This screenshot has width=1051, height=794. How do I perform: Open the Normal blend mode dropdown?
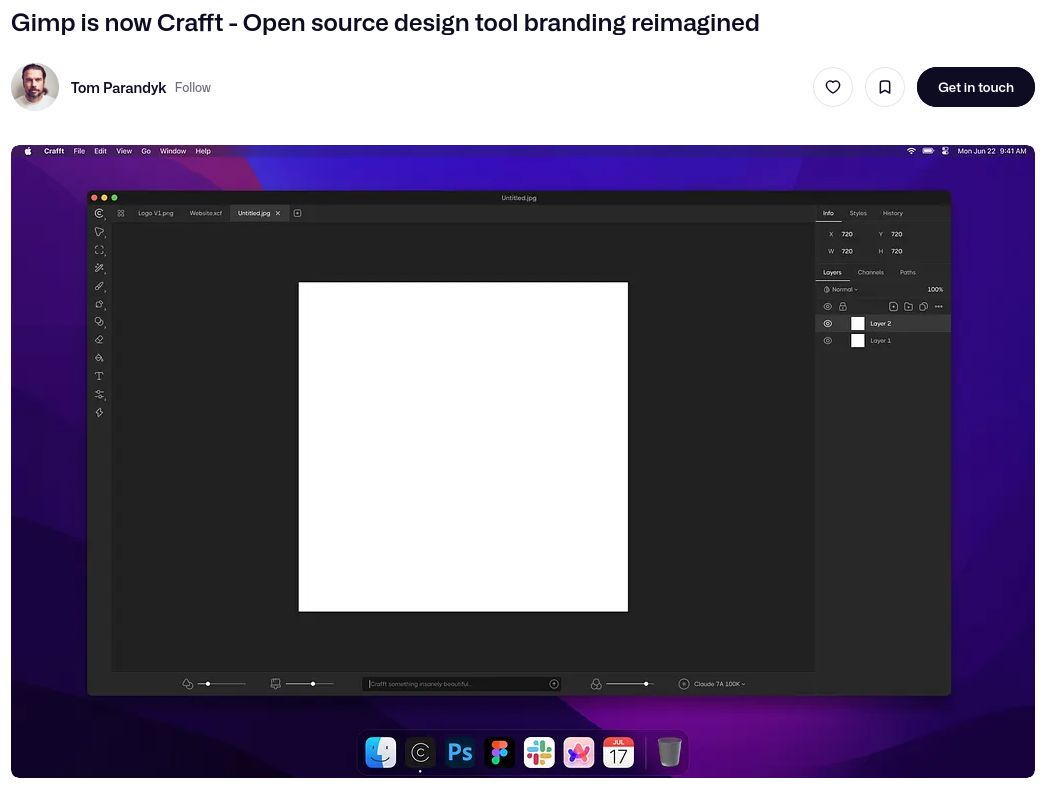coord(841,289)
